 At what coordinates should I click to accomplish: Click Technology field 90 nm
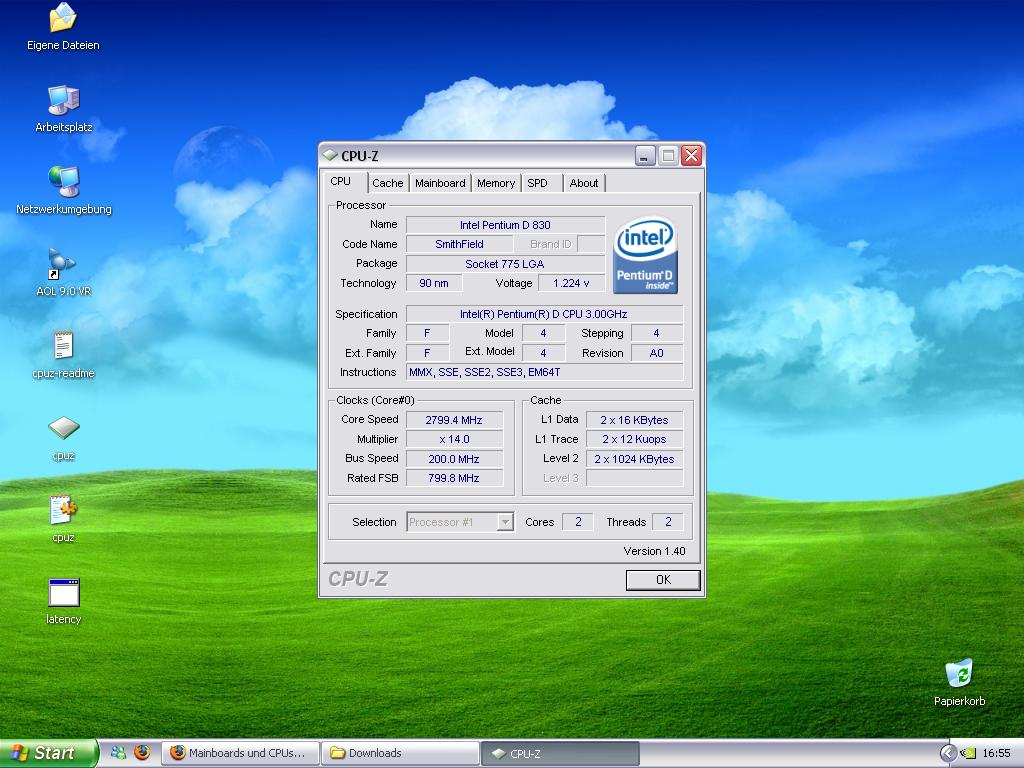[434, 283]
